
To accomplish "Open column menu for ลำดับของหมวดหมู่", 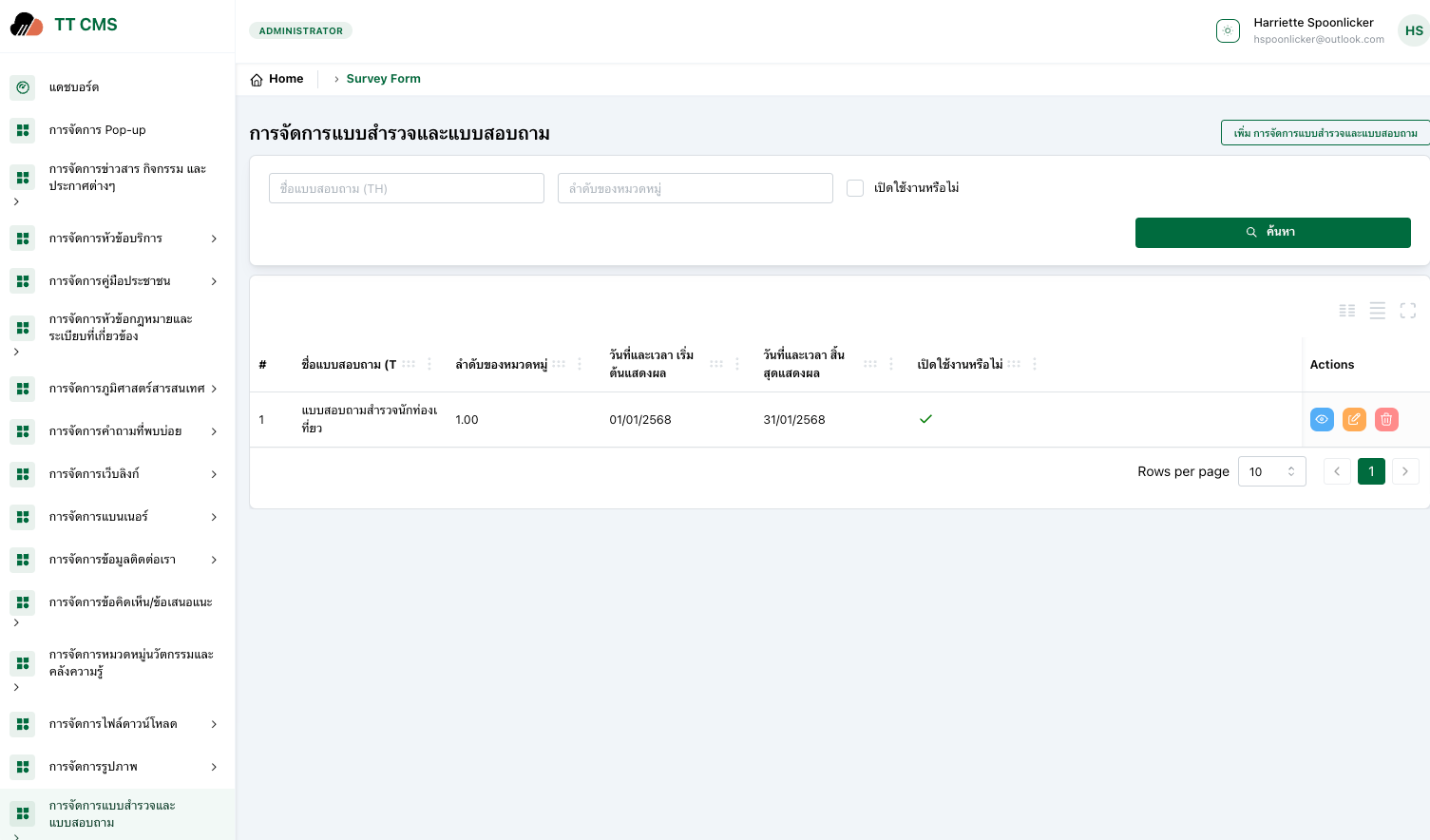I will [x=580, y=364].
